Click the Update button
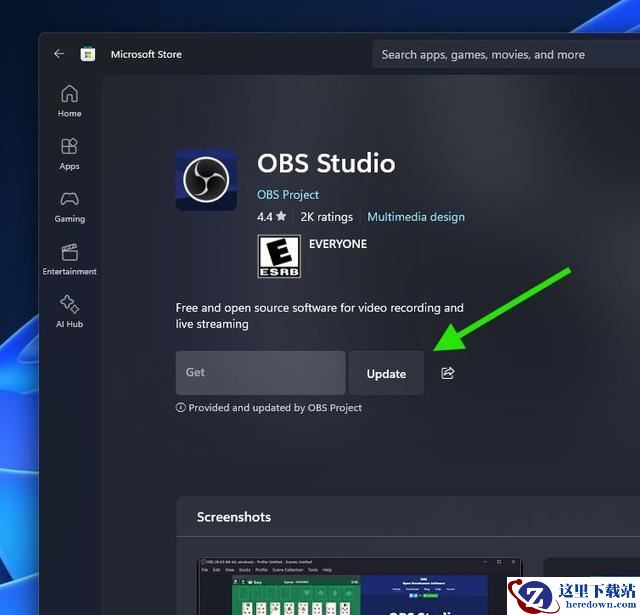Viewport: 640px width, 615px height. 386,373
